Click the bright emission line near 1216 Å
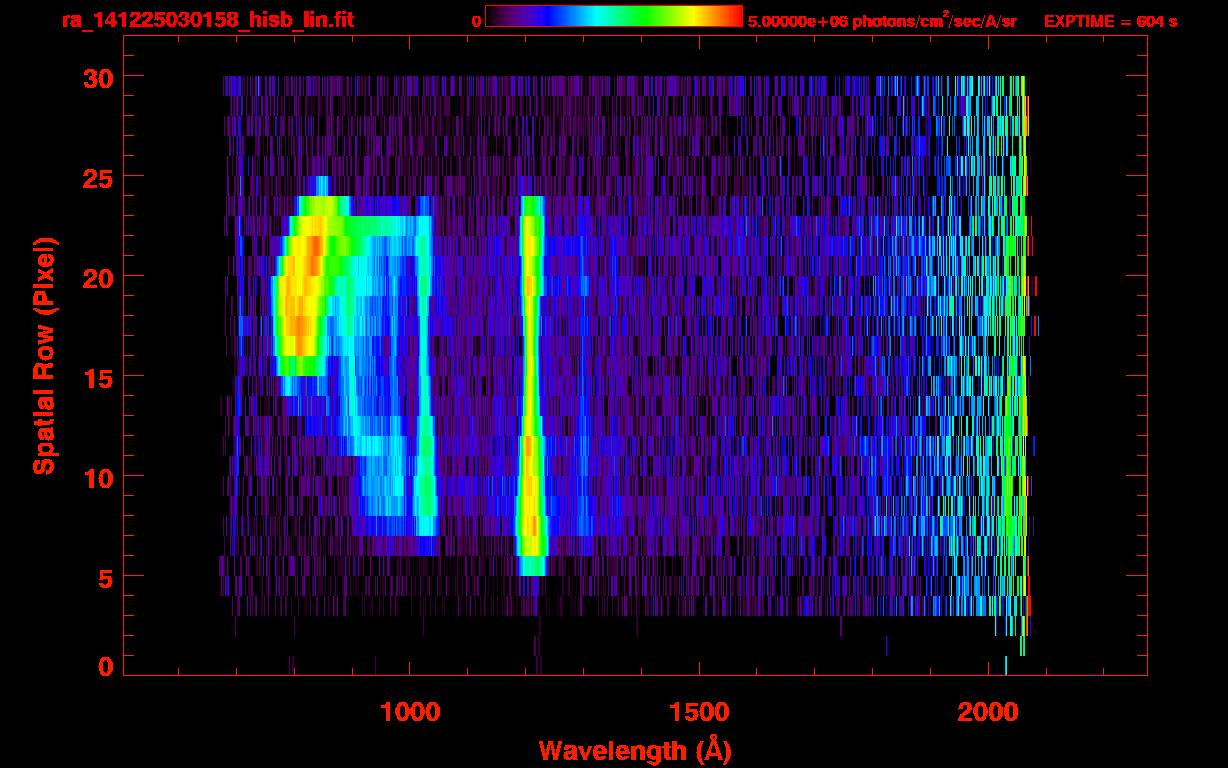 point(532,385)
